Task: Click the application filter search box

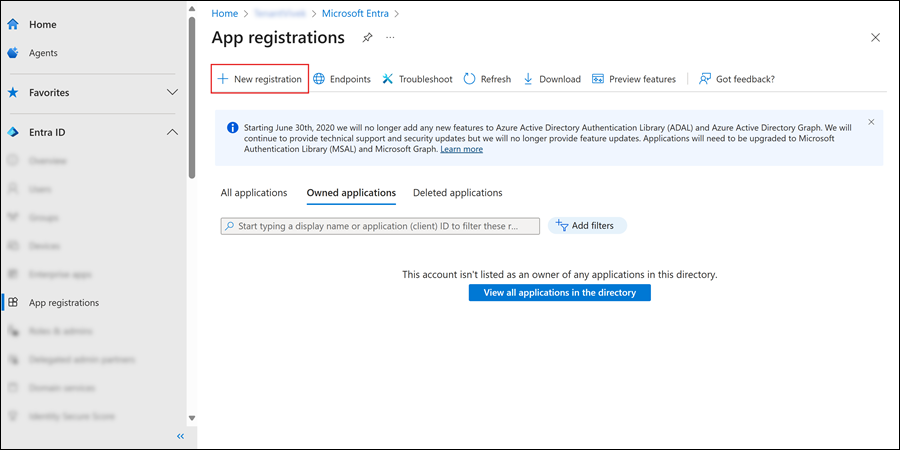Action: coord(380,226)
